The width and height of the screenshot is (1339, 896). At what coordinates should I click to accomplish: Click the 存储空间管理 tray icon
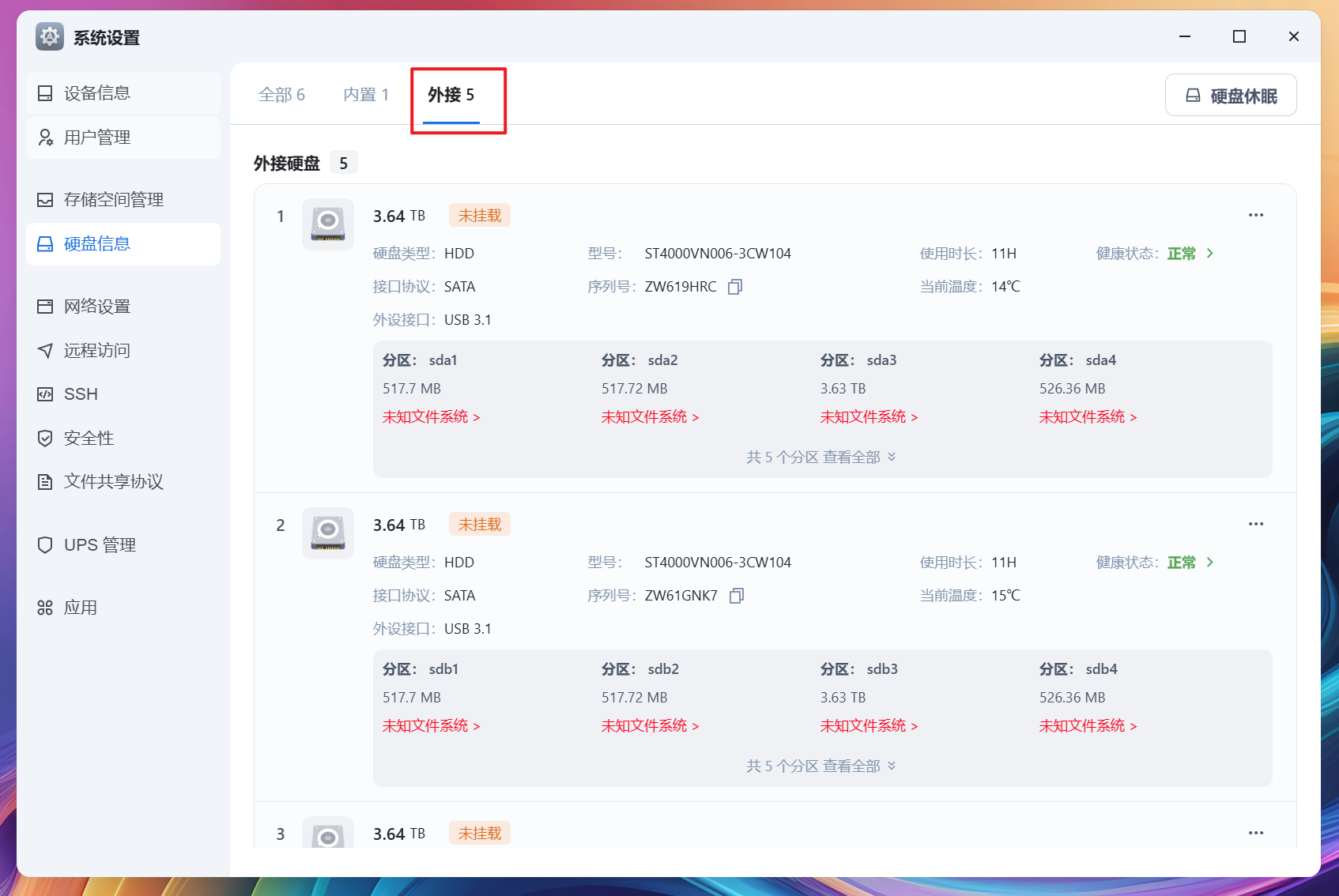pyautogui.click(x=45, y=200)
